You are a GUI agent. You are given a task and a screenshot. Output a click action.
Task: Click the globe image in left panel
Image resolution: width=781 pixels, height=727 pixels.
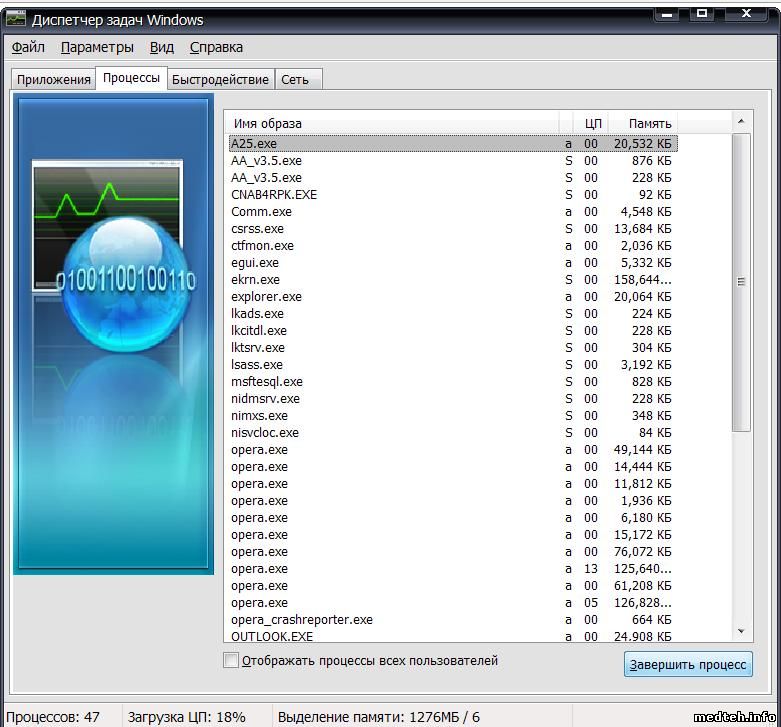tap(125, 283)
